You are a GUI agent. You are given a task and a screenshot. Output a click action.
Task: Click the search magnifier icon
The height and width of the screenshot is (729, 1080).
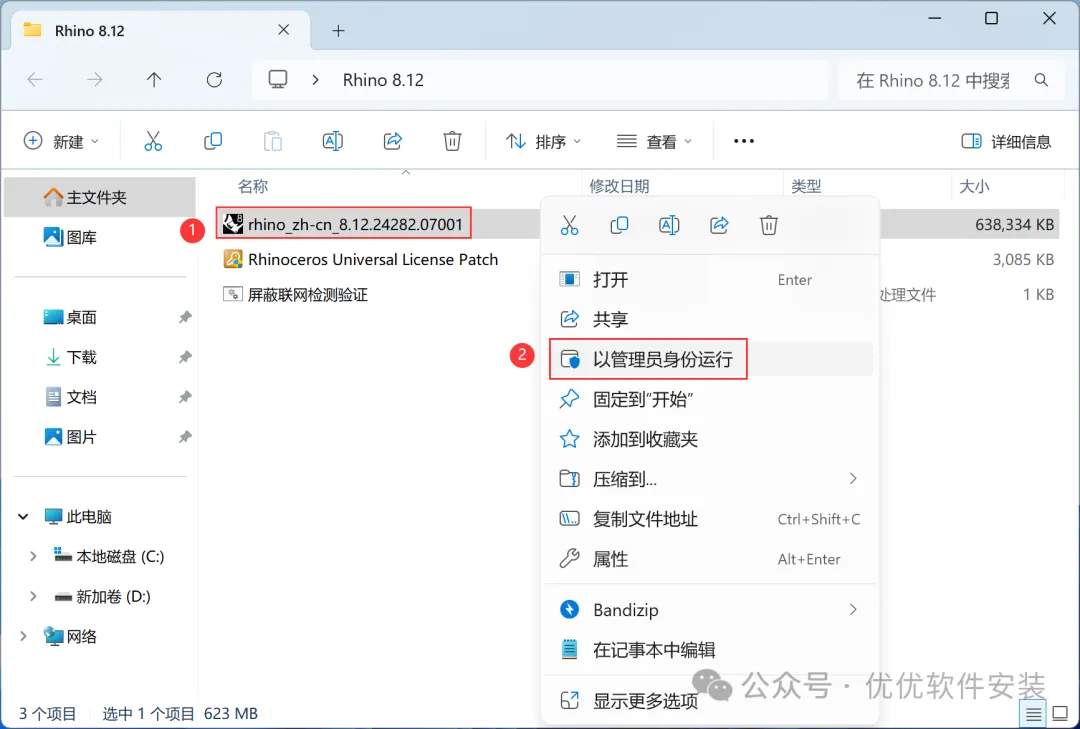coord(1041,81)
